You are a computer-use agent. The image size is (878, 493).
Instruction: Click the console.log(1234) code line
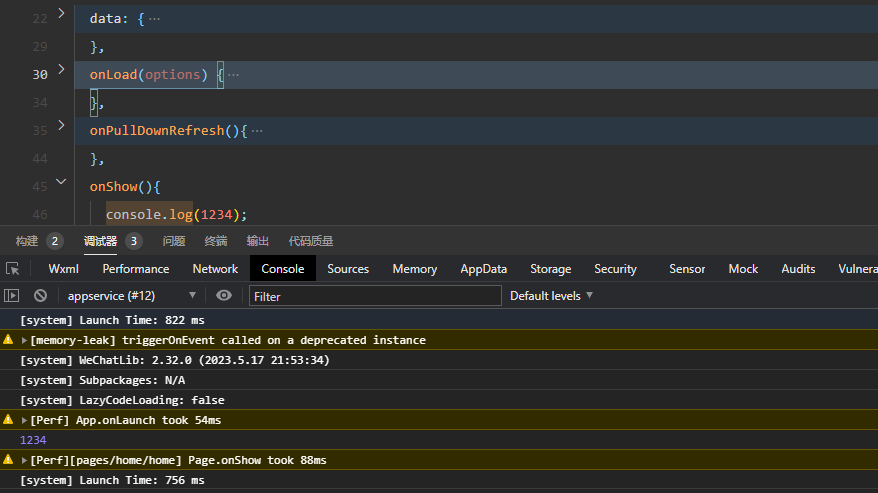pyautogui.click(x=176, y=215)
